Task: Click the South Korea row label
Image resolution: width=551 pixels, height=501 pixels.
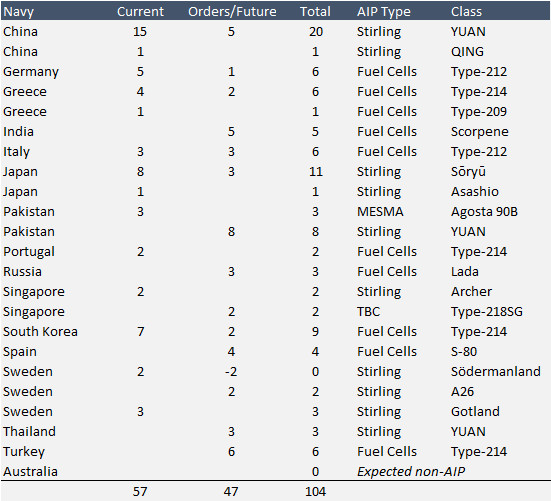Action: click(x=40, y=331)
